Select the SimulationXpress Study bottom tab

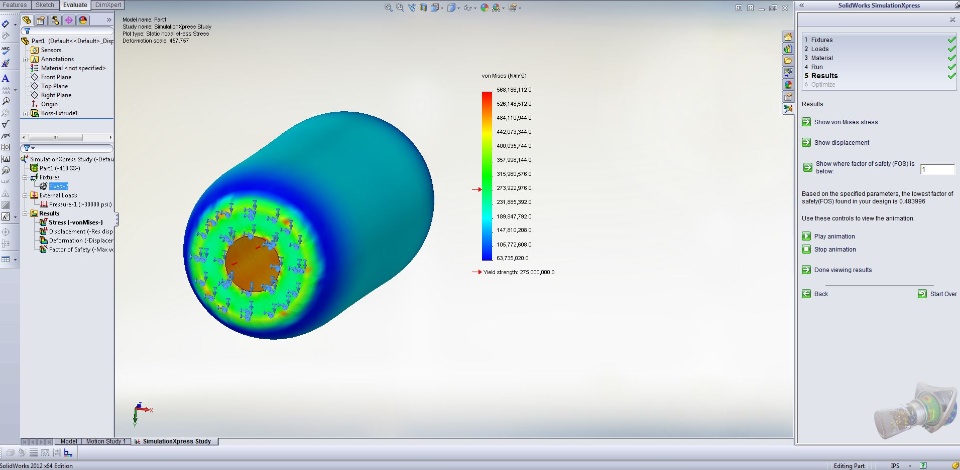tap(175, 441)
